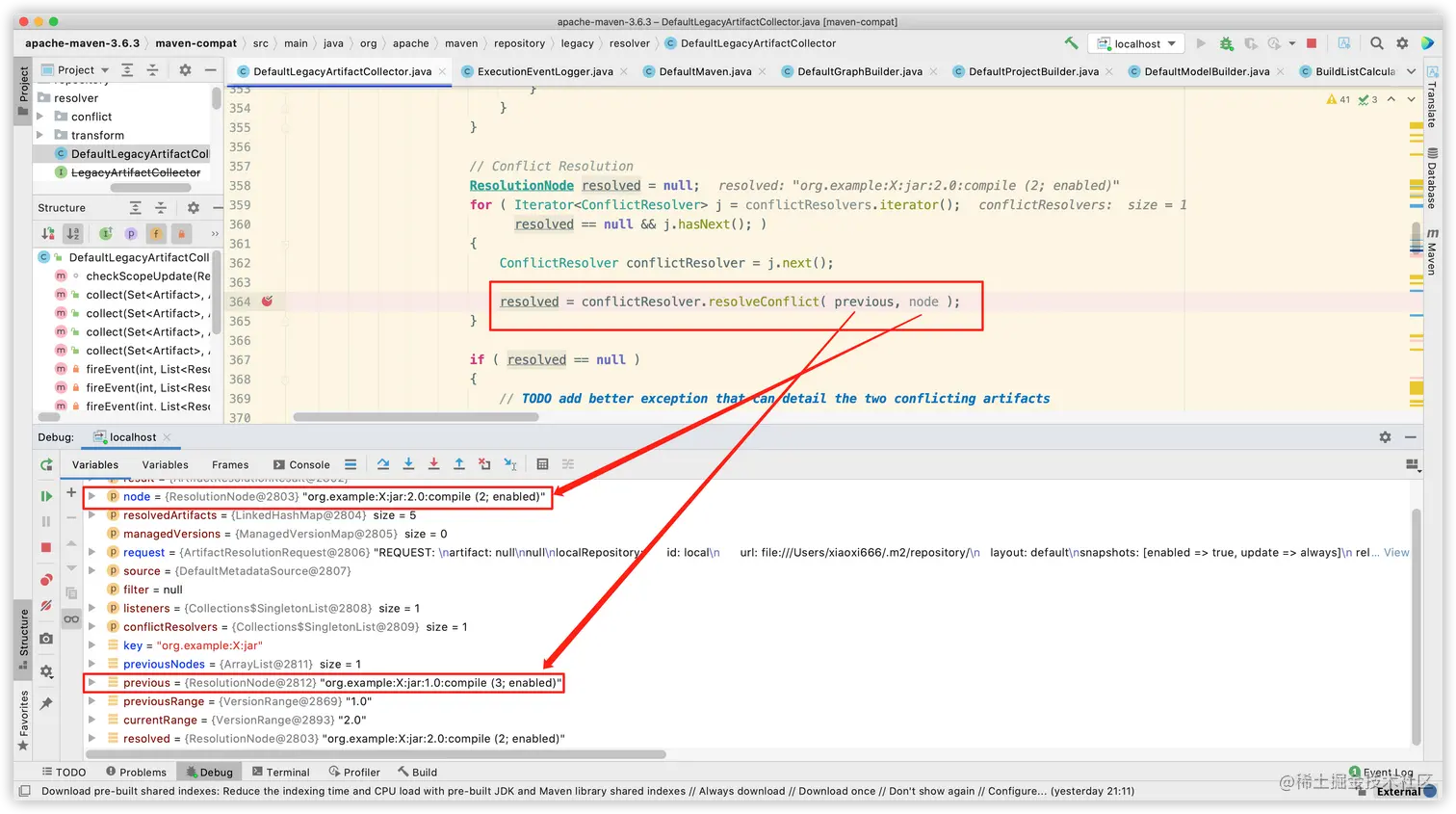Image resolution: width=1456 pixels, height=814 pixels.
Task: Click Step Into debugger icon
Action: tap(408, 464)
